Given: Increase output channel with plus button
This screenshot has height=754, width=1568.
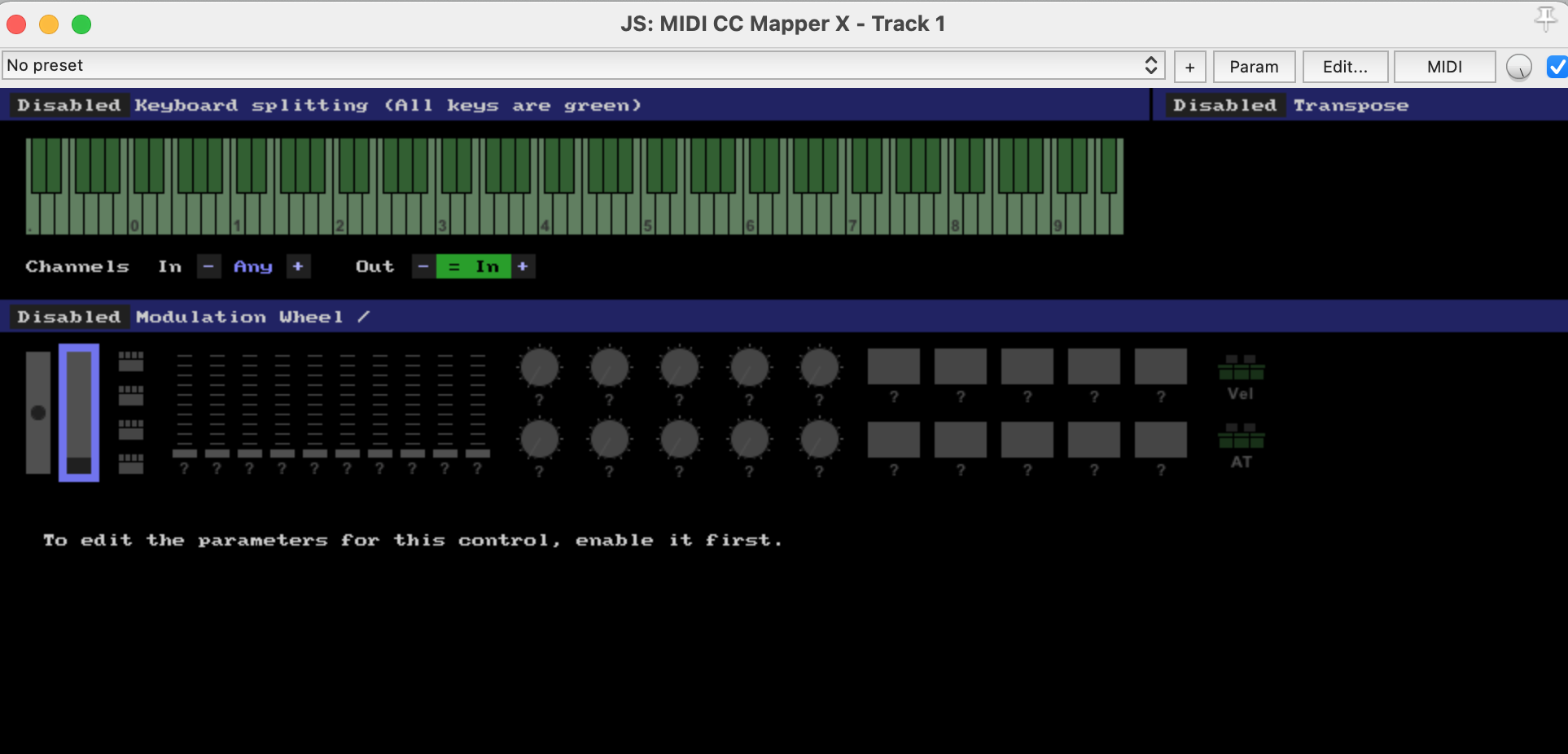Looking at the screenshot, I should [523, 266].
